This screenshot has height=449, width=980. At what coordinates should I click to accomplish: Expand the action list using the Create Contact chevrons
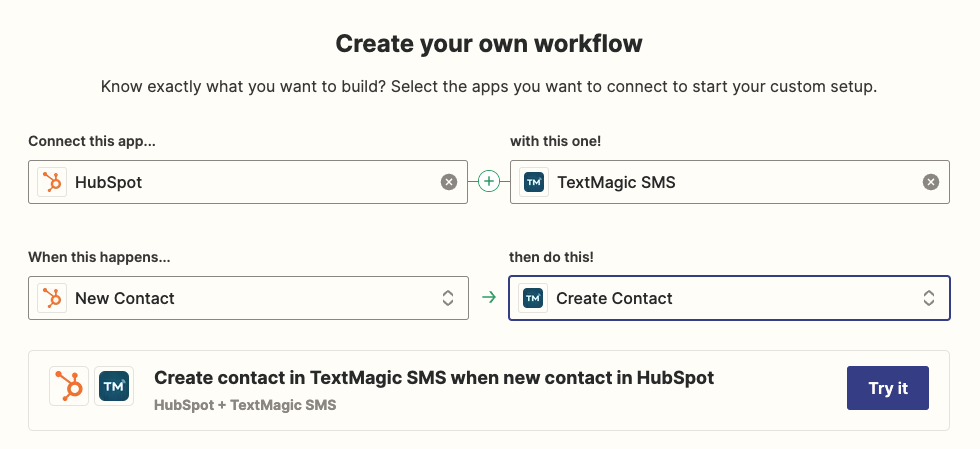tap(929, 298)
